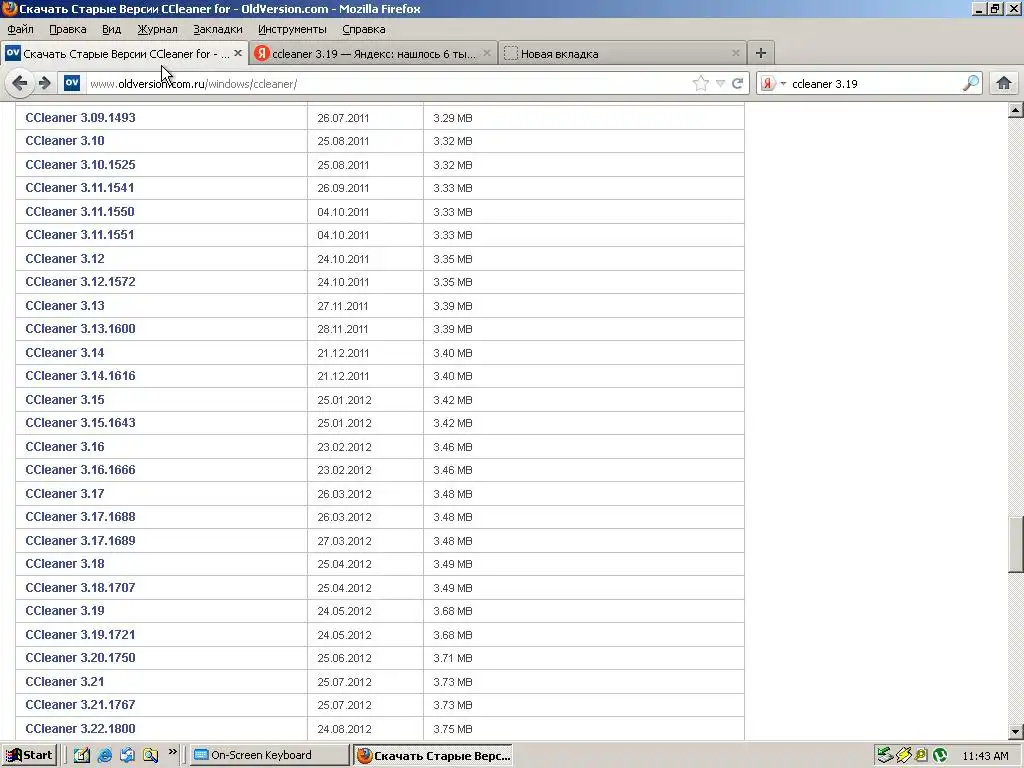The width and height of the screenshot is (1024, 768).
Task: Switch to On-Screen Keyboard taskbar button
Action: click(x=270, y=755)
